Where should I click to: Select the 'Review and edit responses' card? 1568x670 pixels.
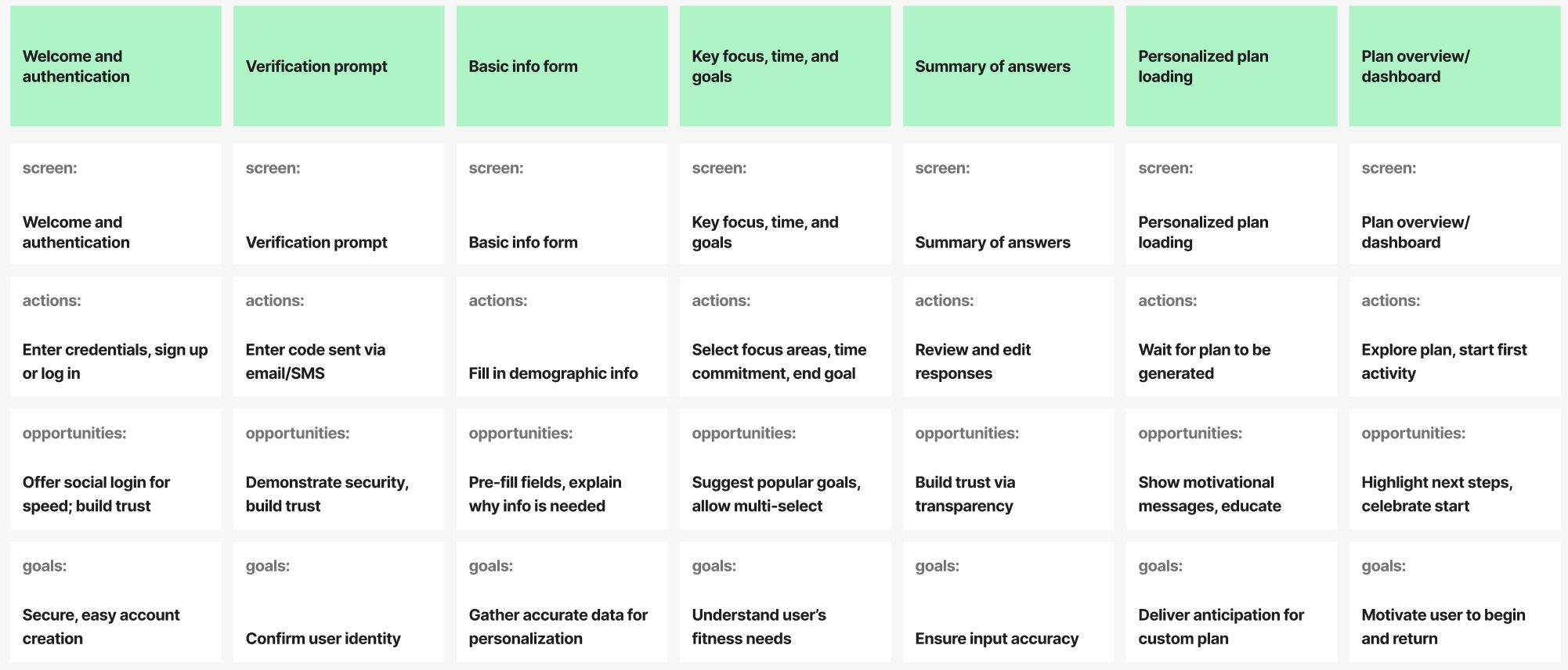(x=1008, y=337)
